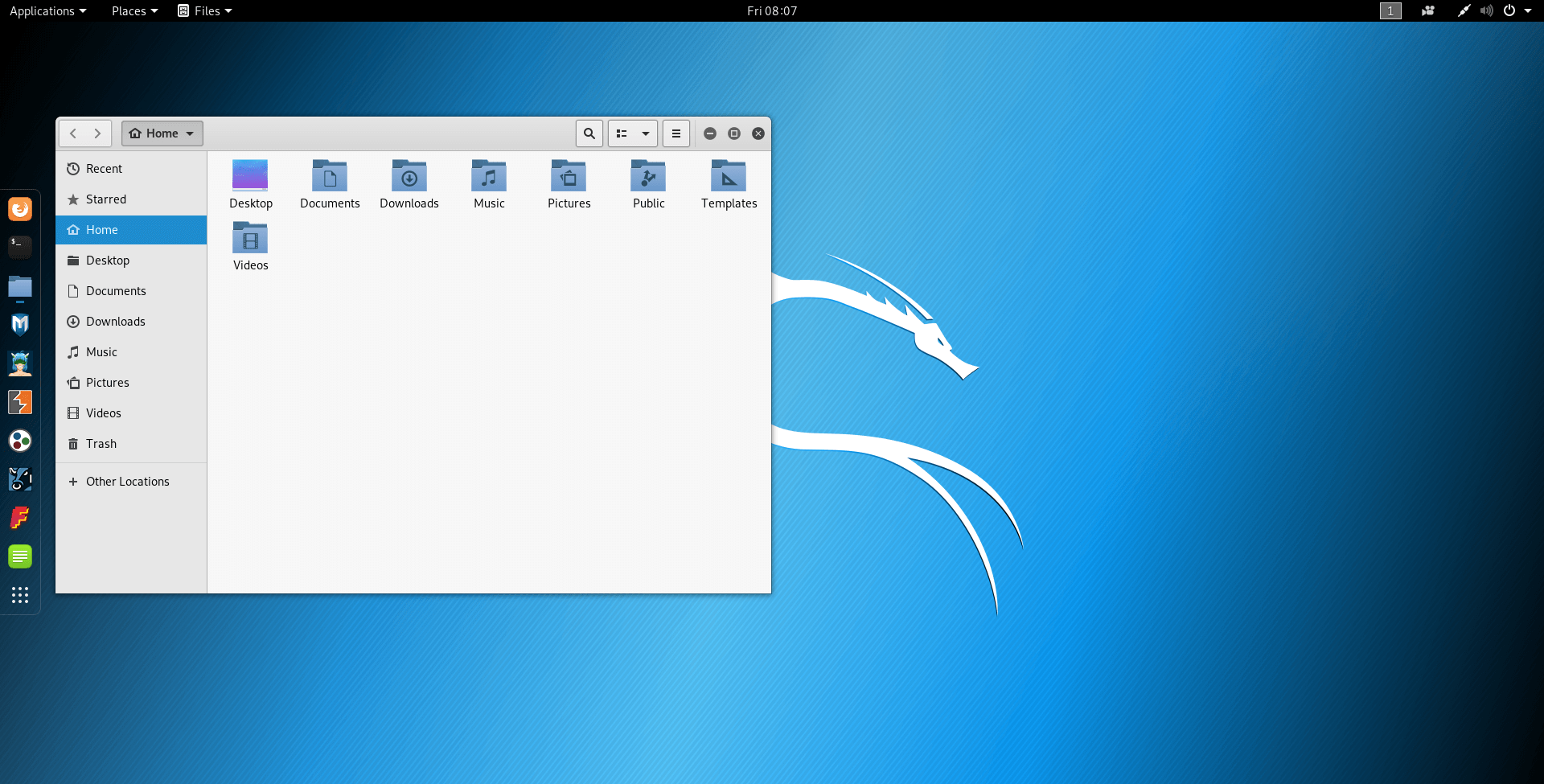1544x784 pixels.
Task: Toggle list view icon in Files toolbar
Action: pyautogui.click(x=622, y=133)
